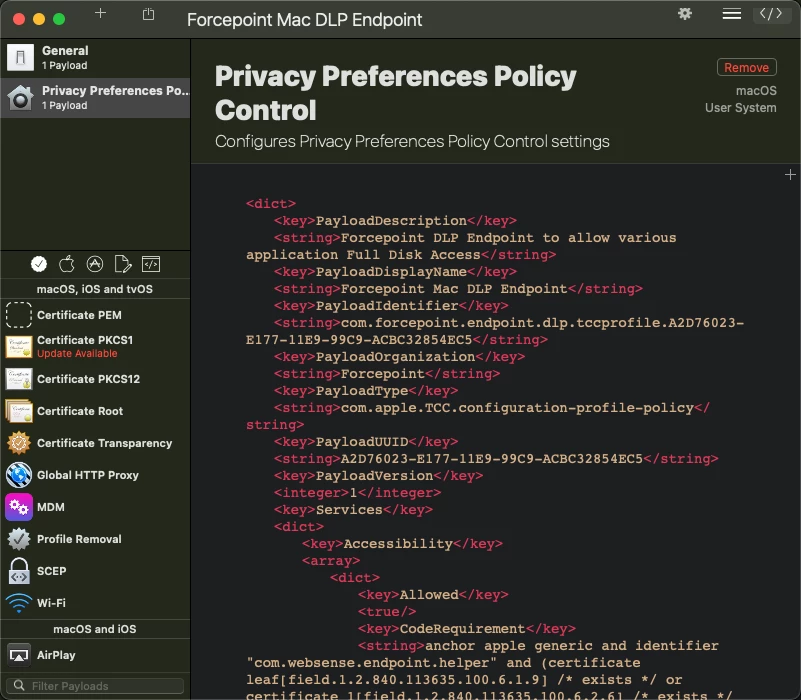Add the SCEP payload

(x=96, y=571)
